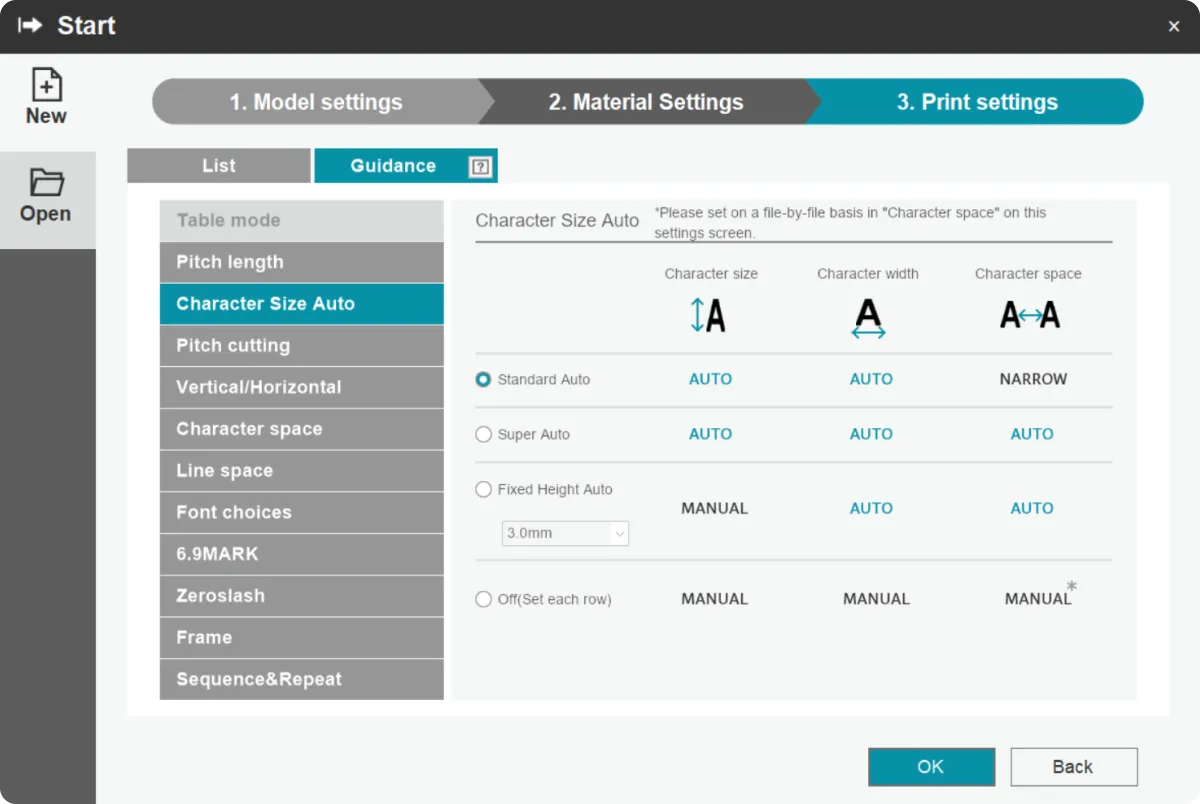Select Pitch length in the sidebar

(301, 262)
